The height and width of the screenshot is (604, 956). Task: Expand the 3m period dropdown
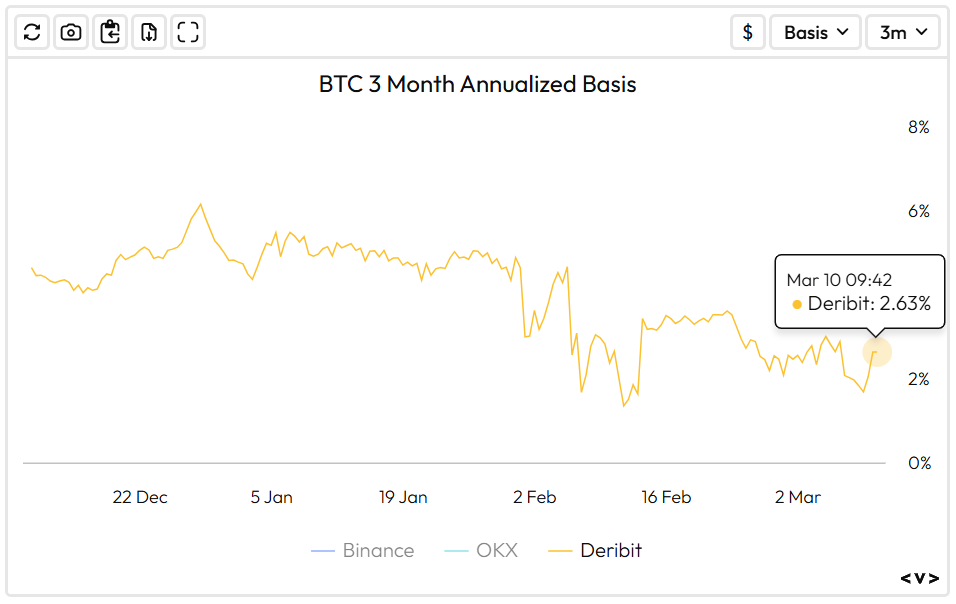click(x=903, y=32)
